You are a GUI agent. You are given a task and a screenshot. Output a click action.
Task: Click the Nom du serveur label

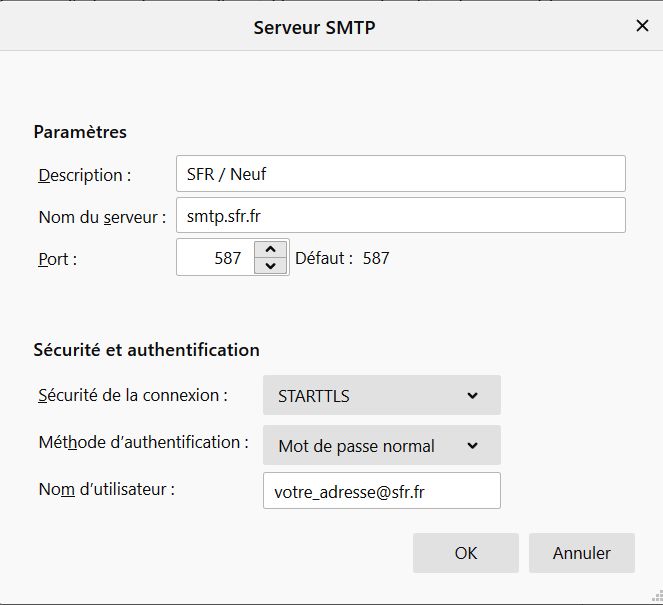coord(102,216)
